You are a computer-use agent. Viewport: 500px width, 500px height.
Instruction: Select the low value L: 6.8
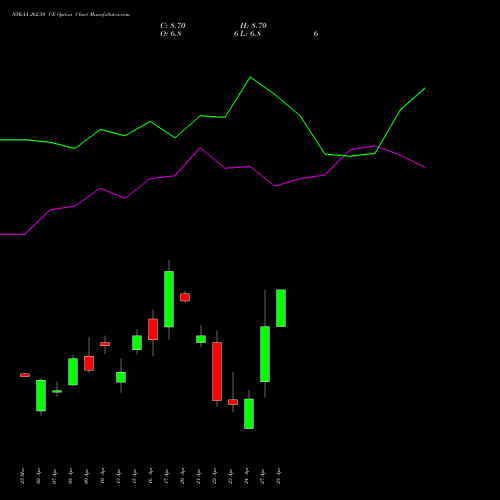point(250,34)
